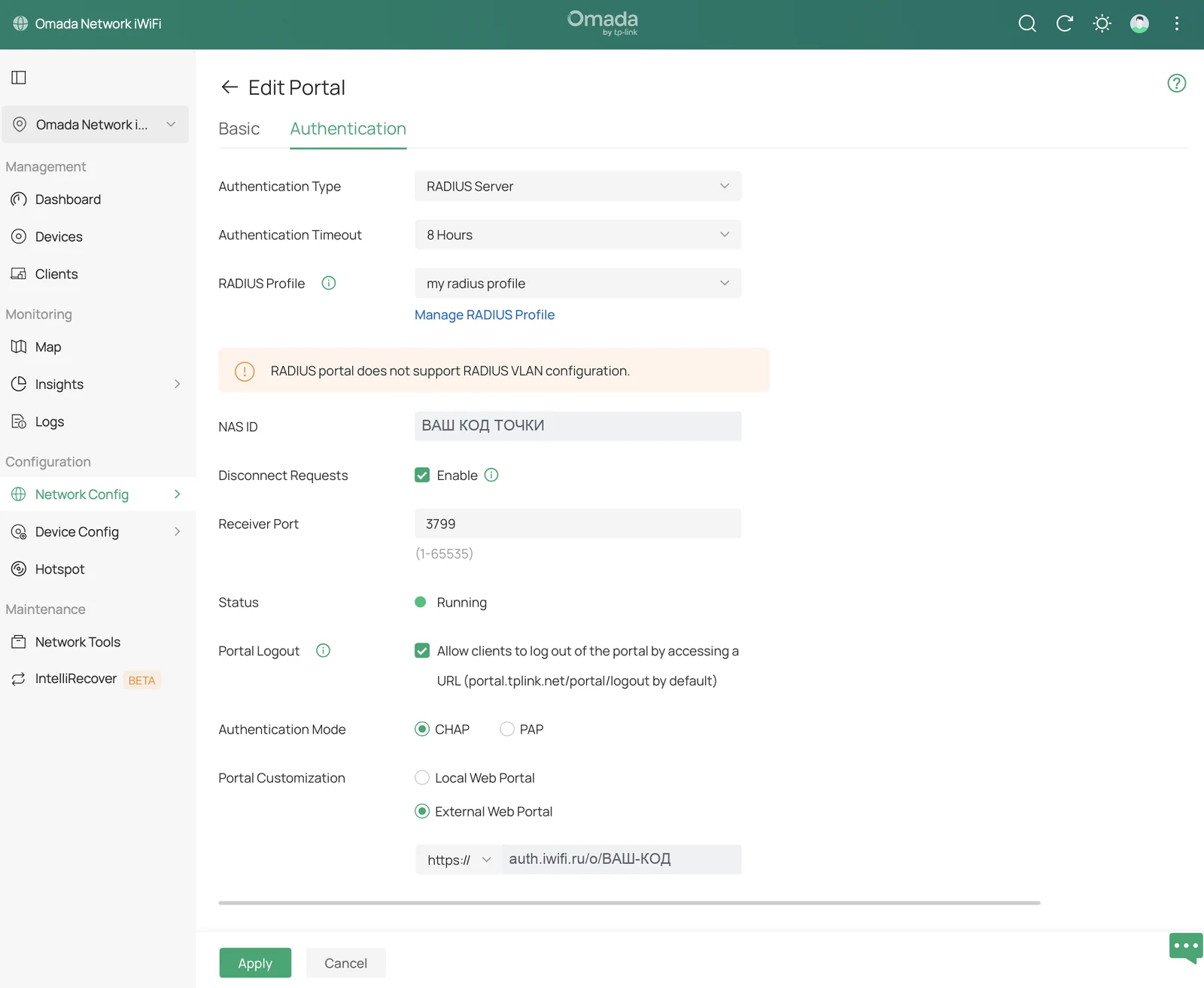Click the Device Config text in sidebar

(77, 532)
